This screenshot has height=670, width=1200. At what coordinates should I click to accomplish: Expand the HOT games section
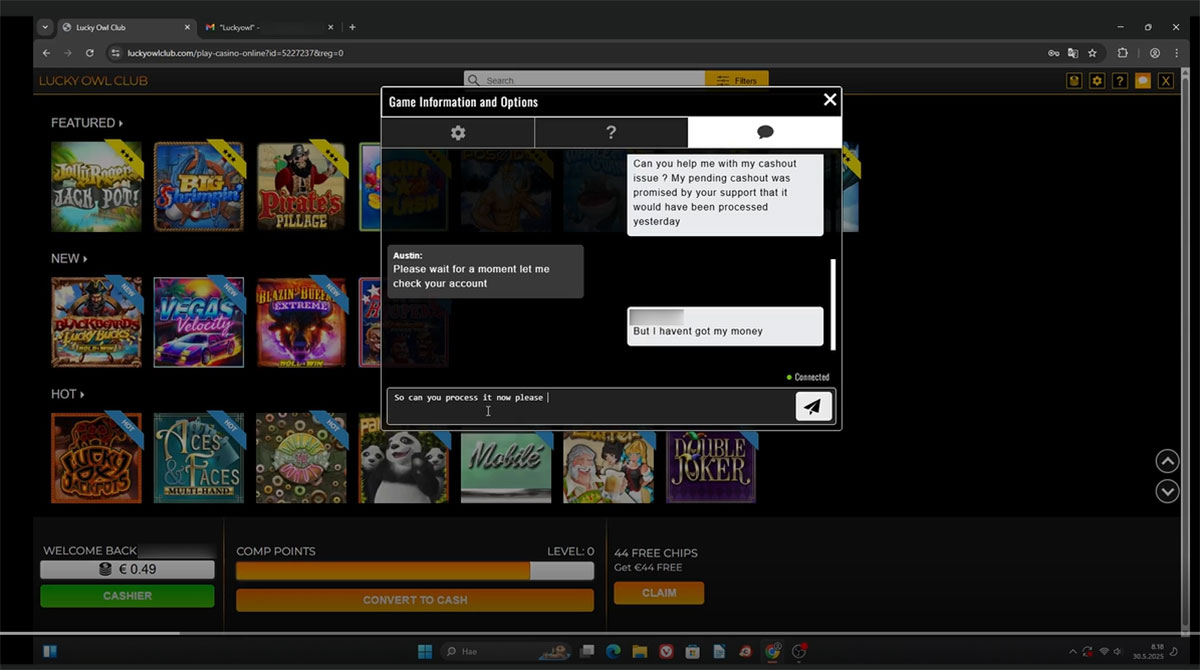point(68,394)
